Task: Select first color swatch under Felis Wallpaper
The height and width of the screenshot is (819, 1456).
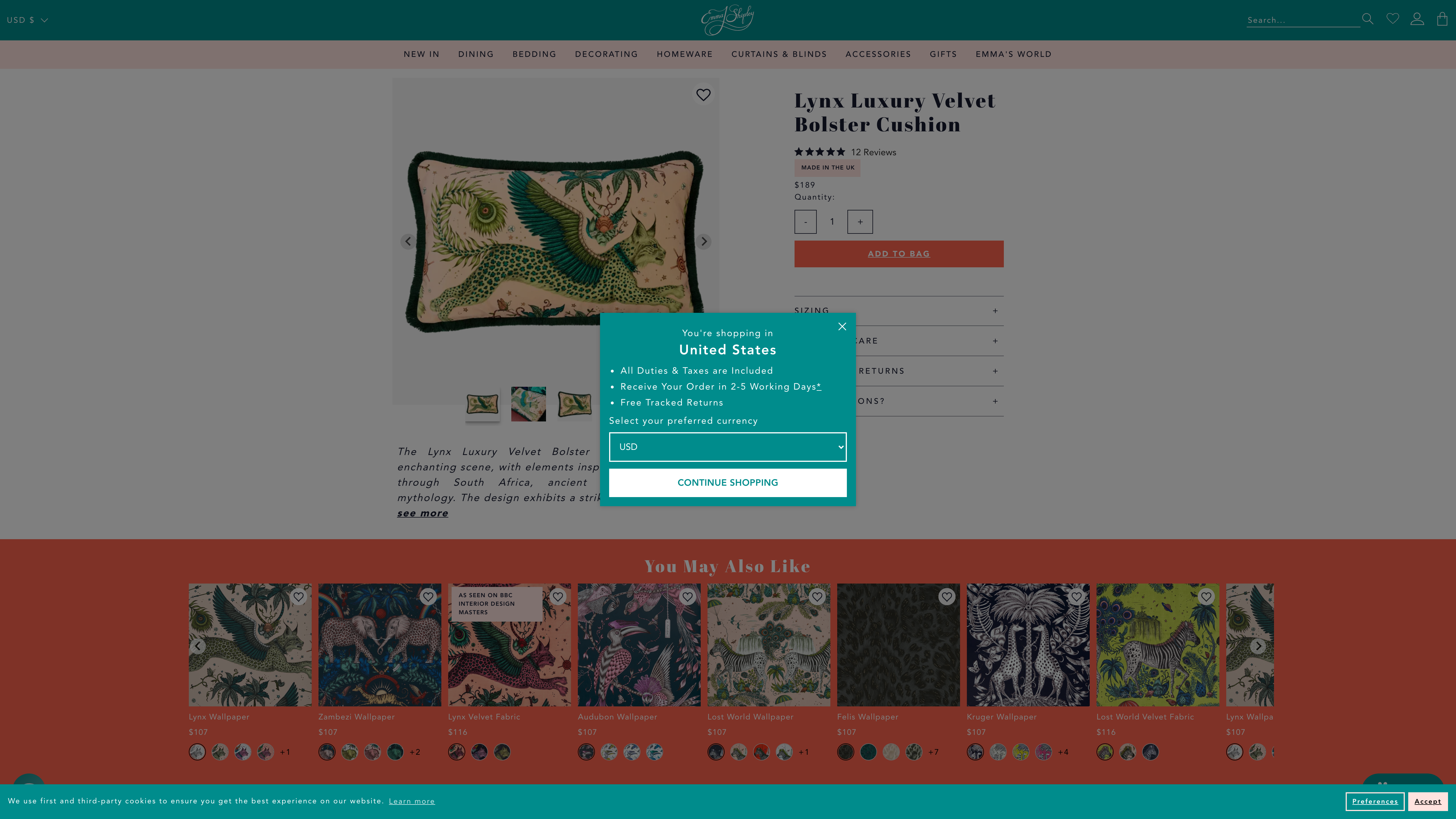Action: [x=845, y=752]
